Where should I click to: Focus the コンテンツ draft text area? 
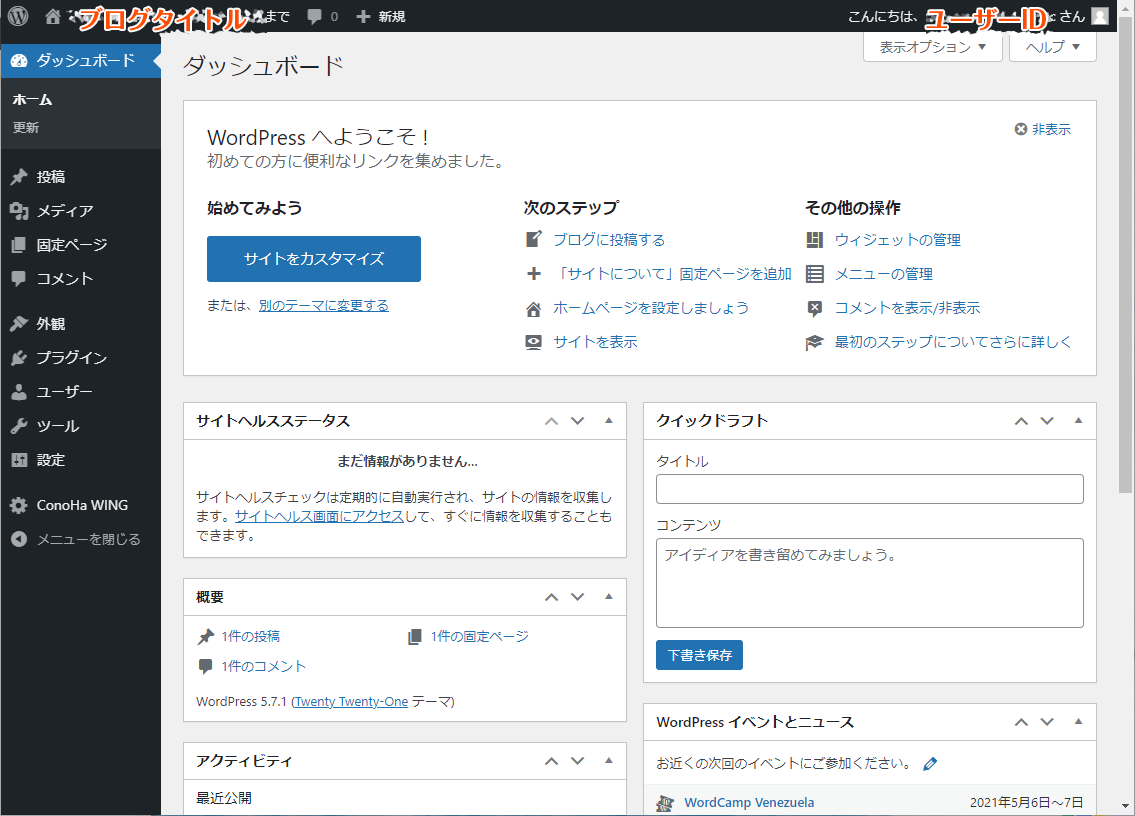pos(869,583)
